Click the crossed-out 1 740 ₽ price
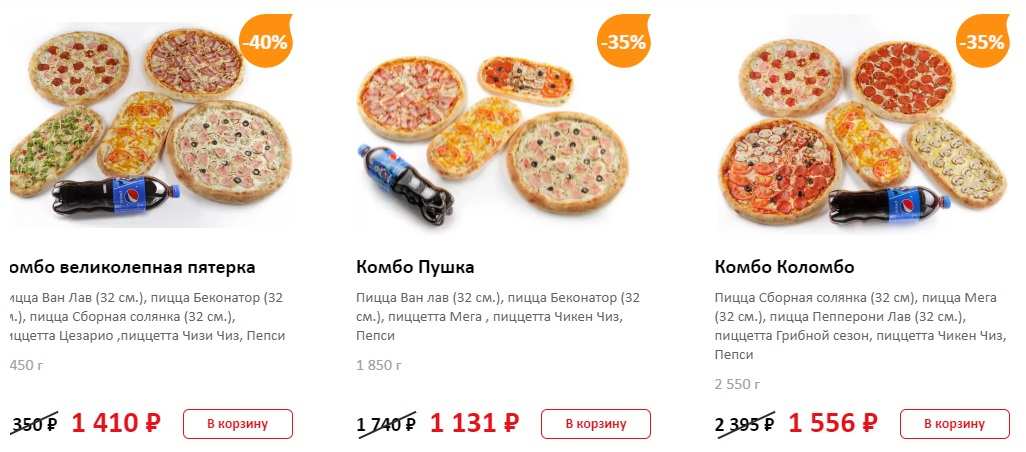Screen dimensions: 1026x452 [386, 424]
